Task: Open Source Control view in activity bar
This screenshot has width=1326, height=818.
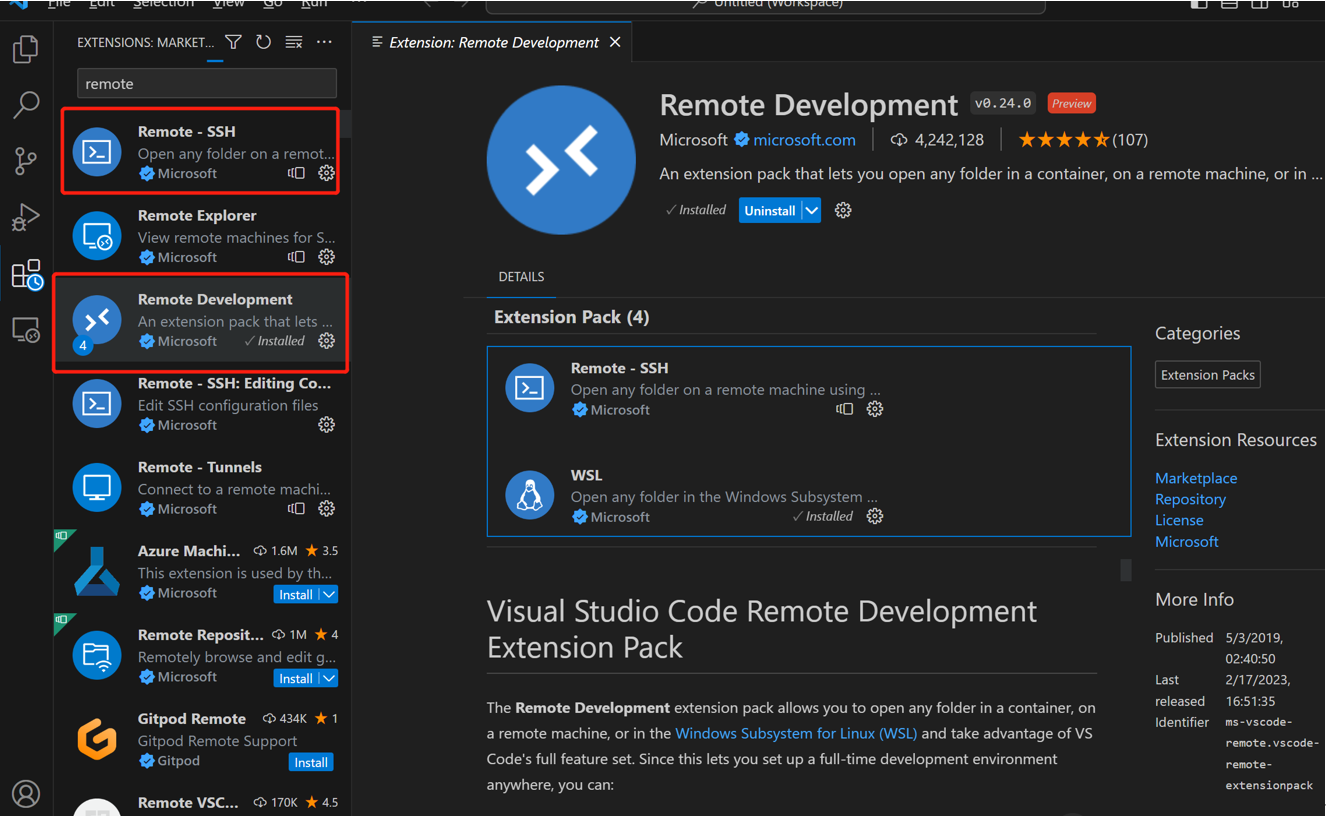Action: (x=26, y=160)
